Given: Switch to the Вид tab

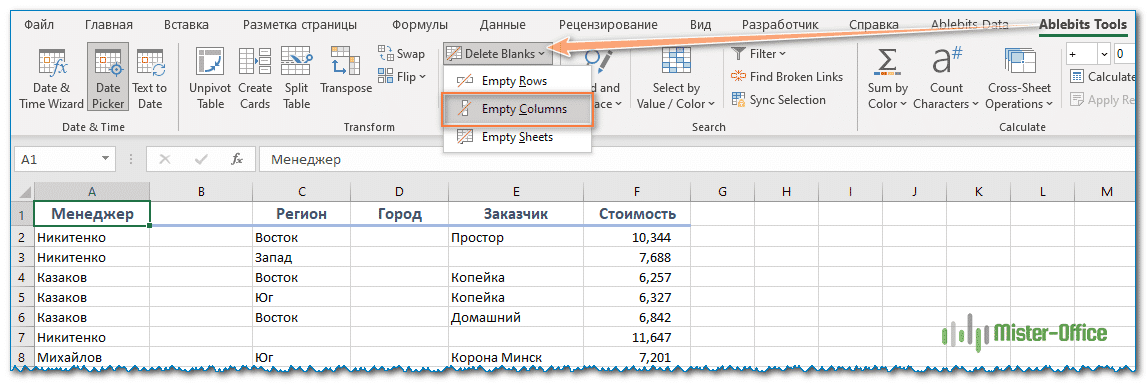Looking at the screenshot, I should tap(701, 24).
